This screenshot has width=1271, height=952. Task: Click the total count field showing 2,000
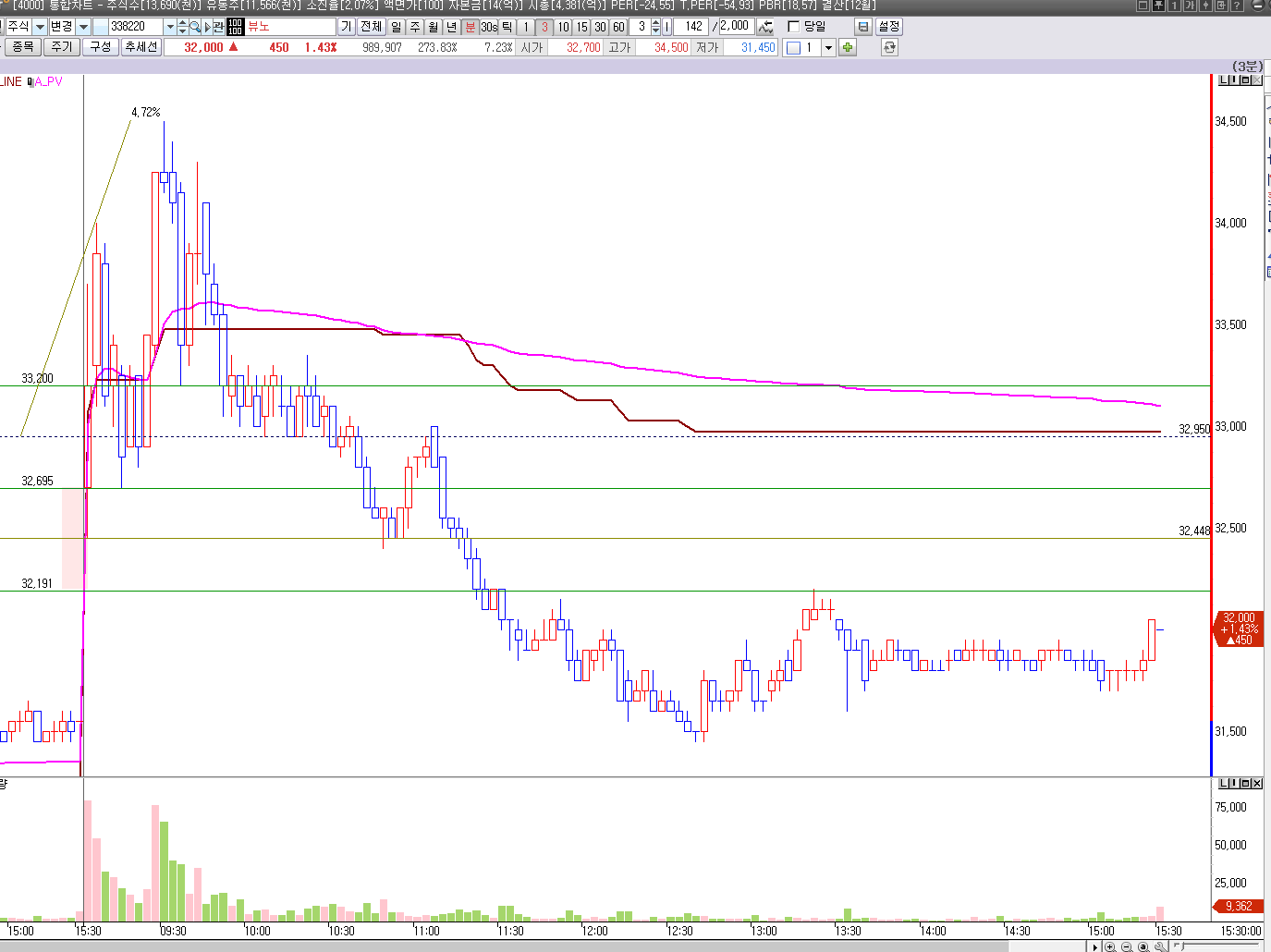click(736, 26)
